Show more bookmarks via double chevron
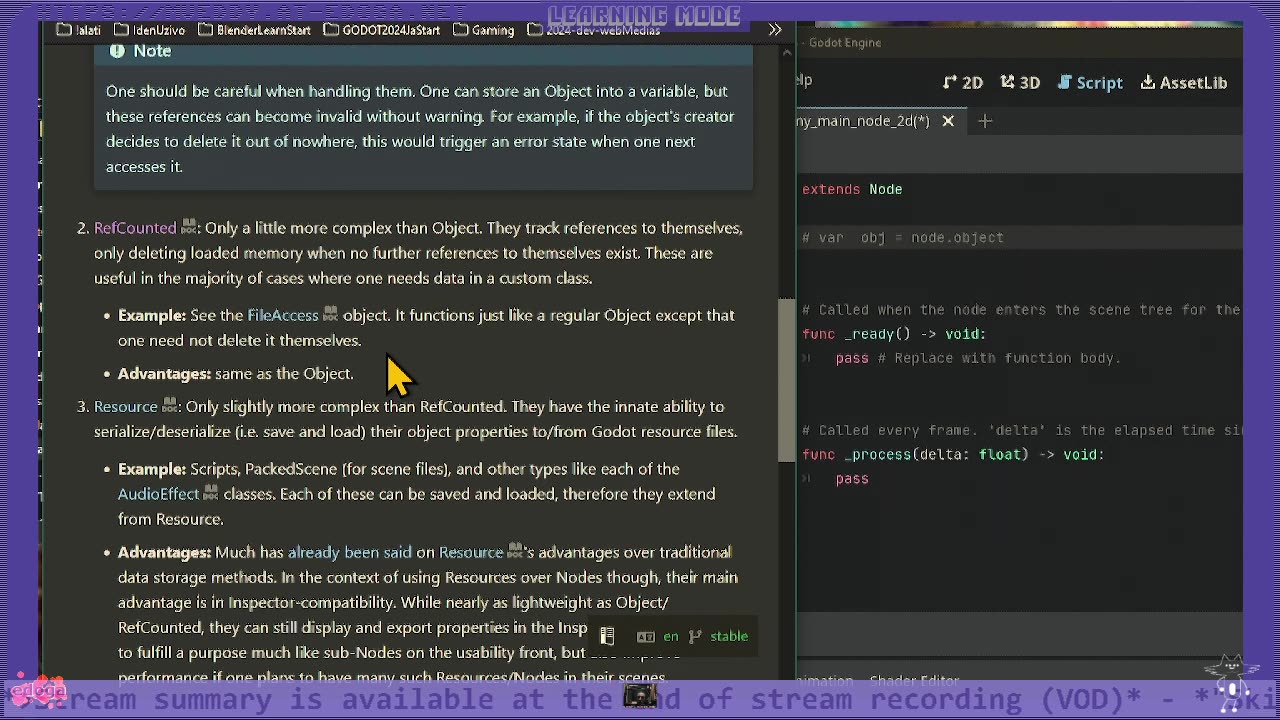The width and height of the screenshot is (1280, 720). (x=775, y=30)
